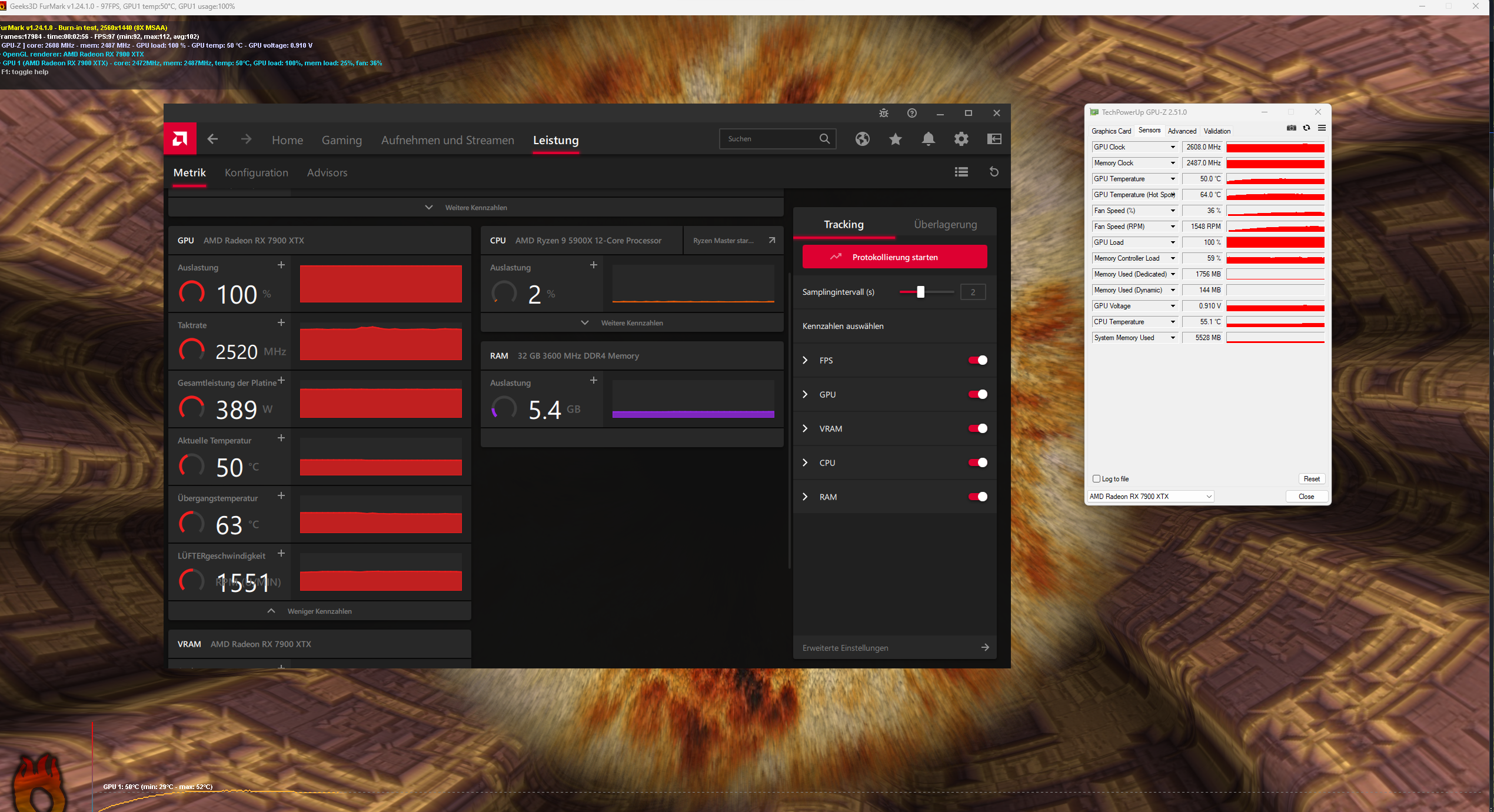Enable the Log to file checkbox

point(1096,479)
